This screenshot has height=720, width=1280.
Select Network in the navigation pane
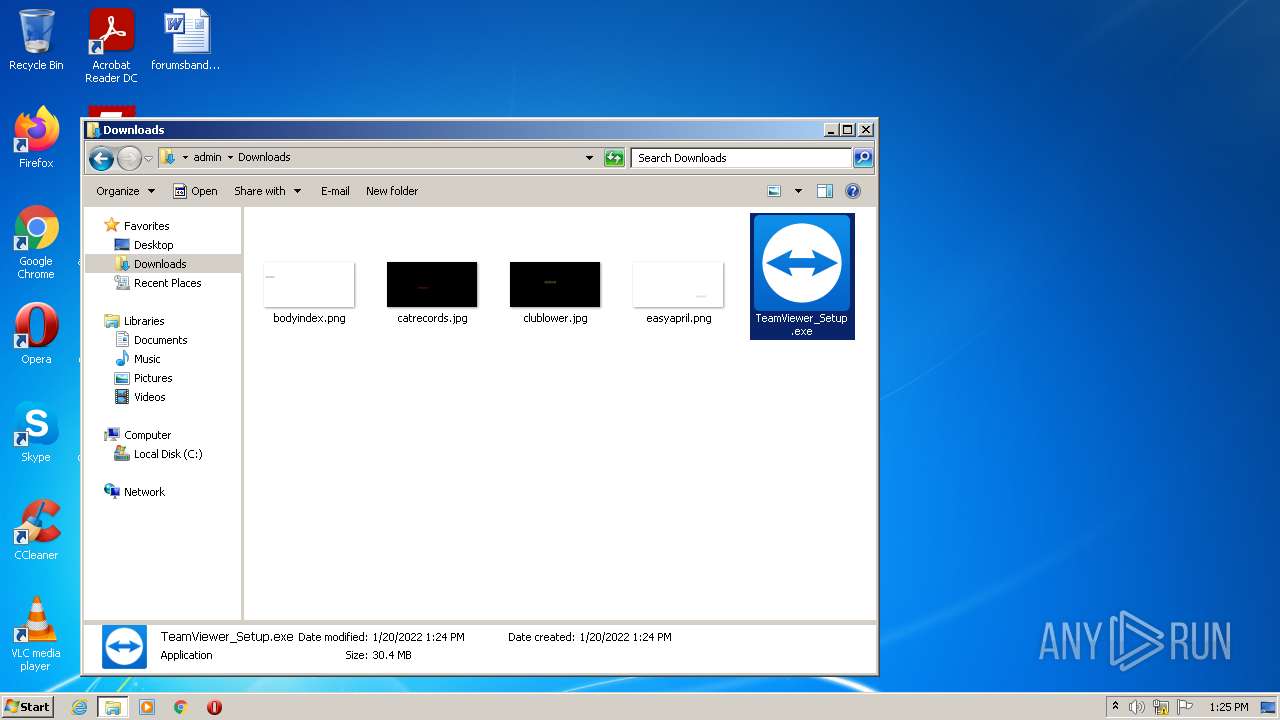[x=144, y=492]
